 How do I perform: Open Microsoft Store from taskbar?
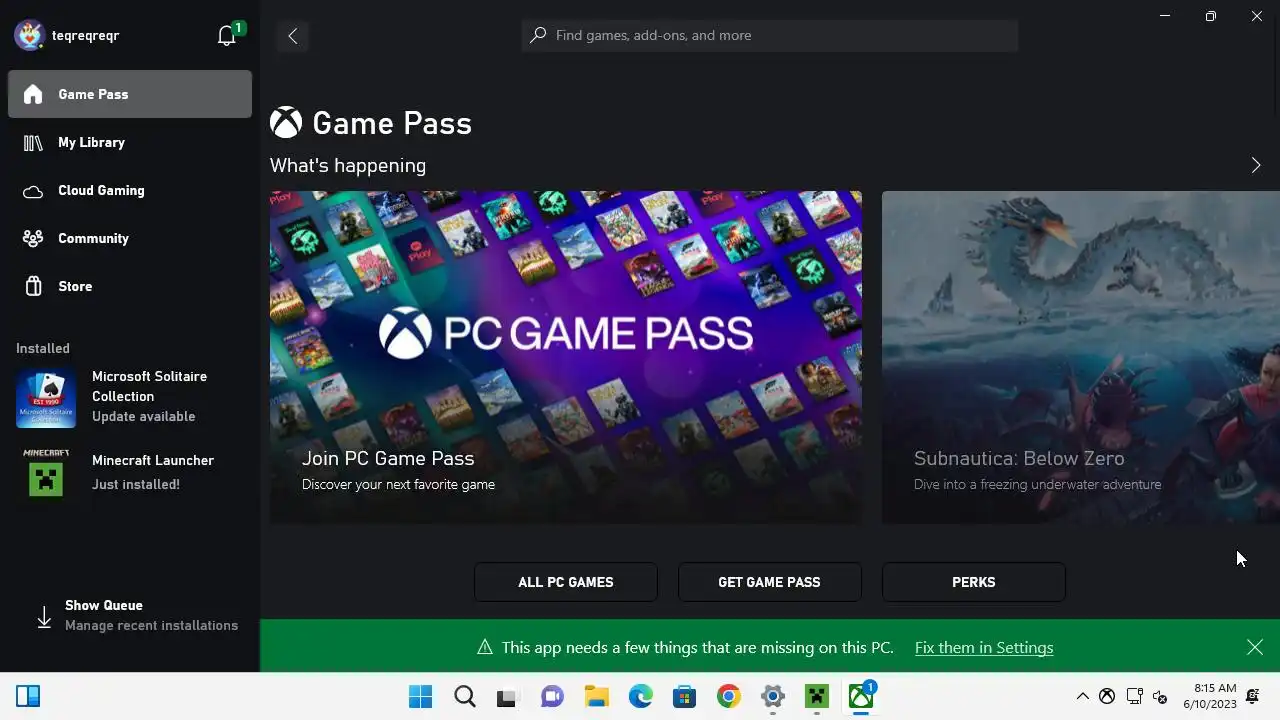click(x=685, y=696)
